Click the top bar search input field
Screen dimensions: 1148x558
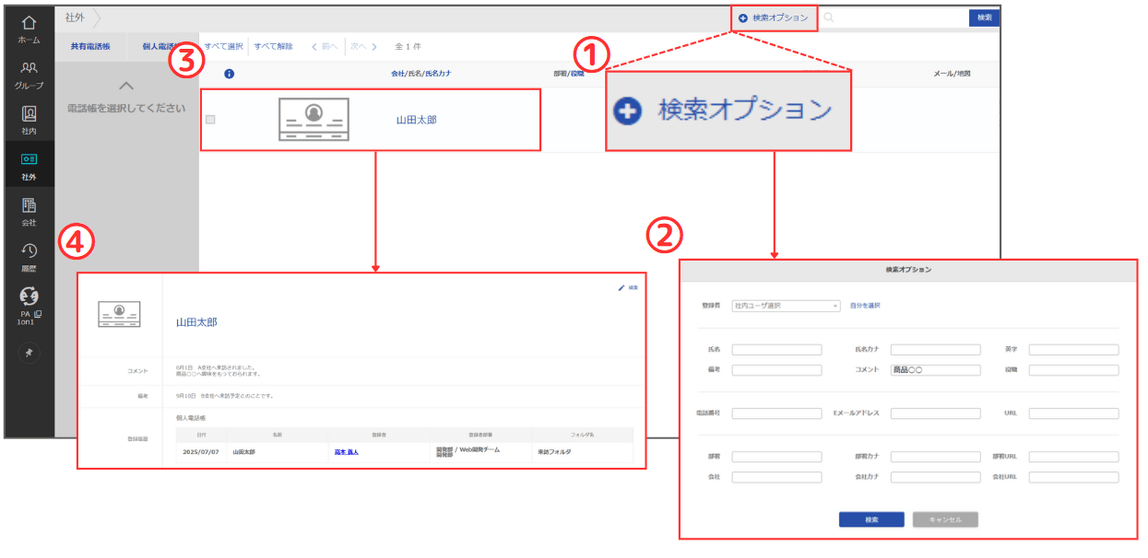(901, 18)
